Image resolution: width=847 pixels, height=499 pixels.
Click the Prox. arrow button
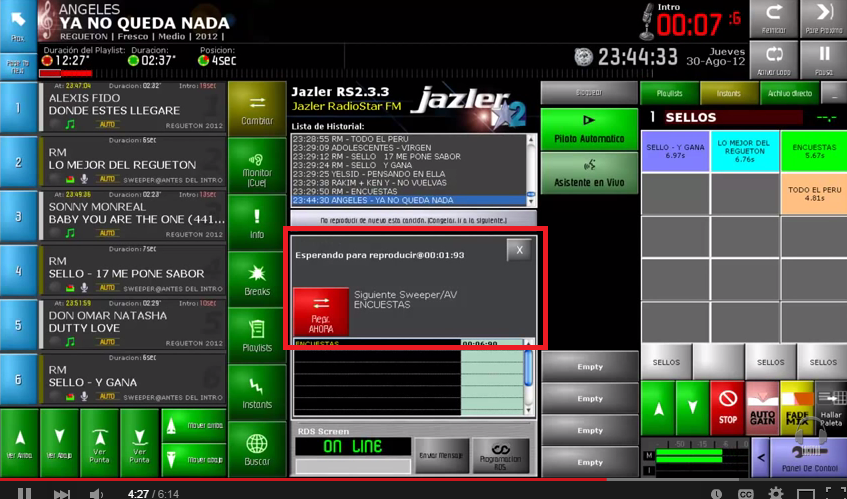click(18, 24)
